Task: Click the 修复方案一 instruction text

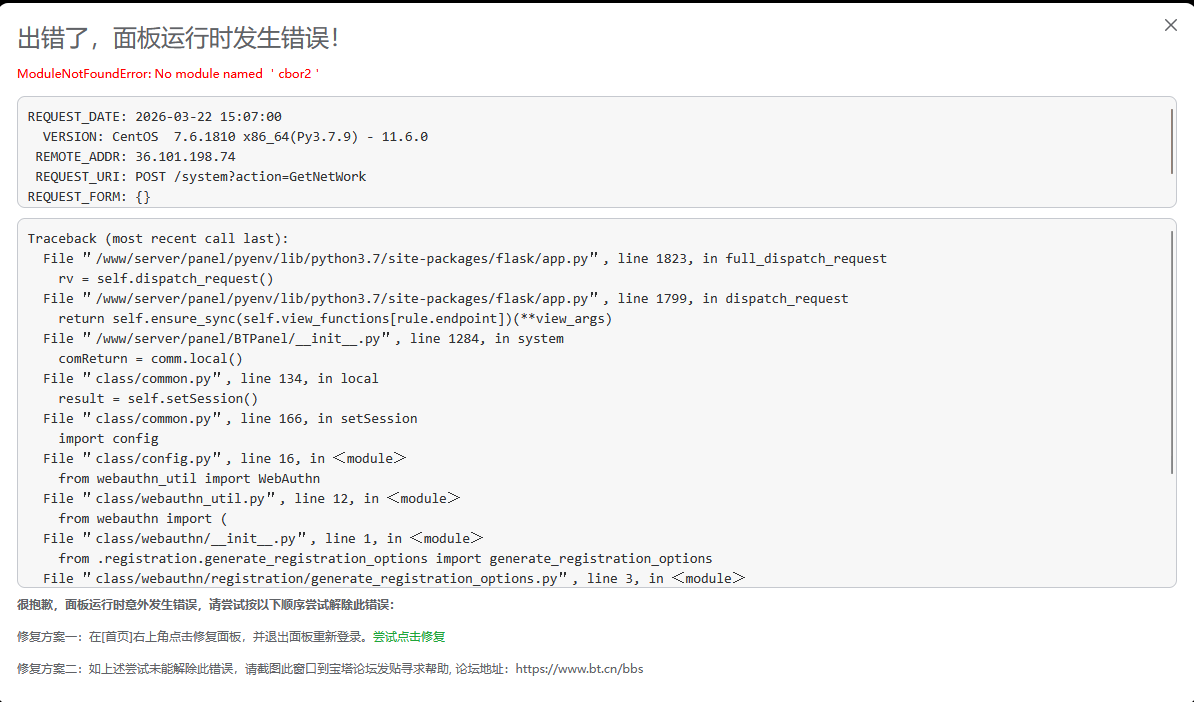Action: [193, 637]
